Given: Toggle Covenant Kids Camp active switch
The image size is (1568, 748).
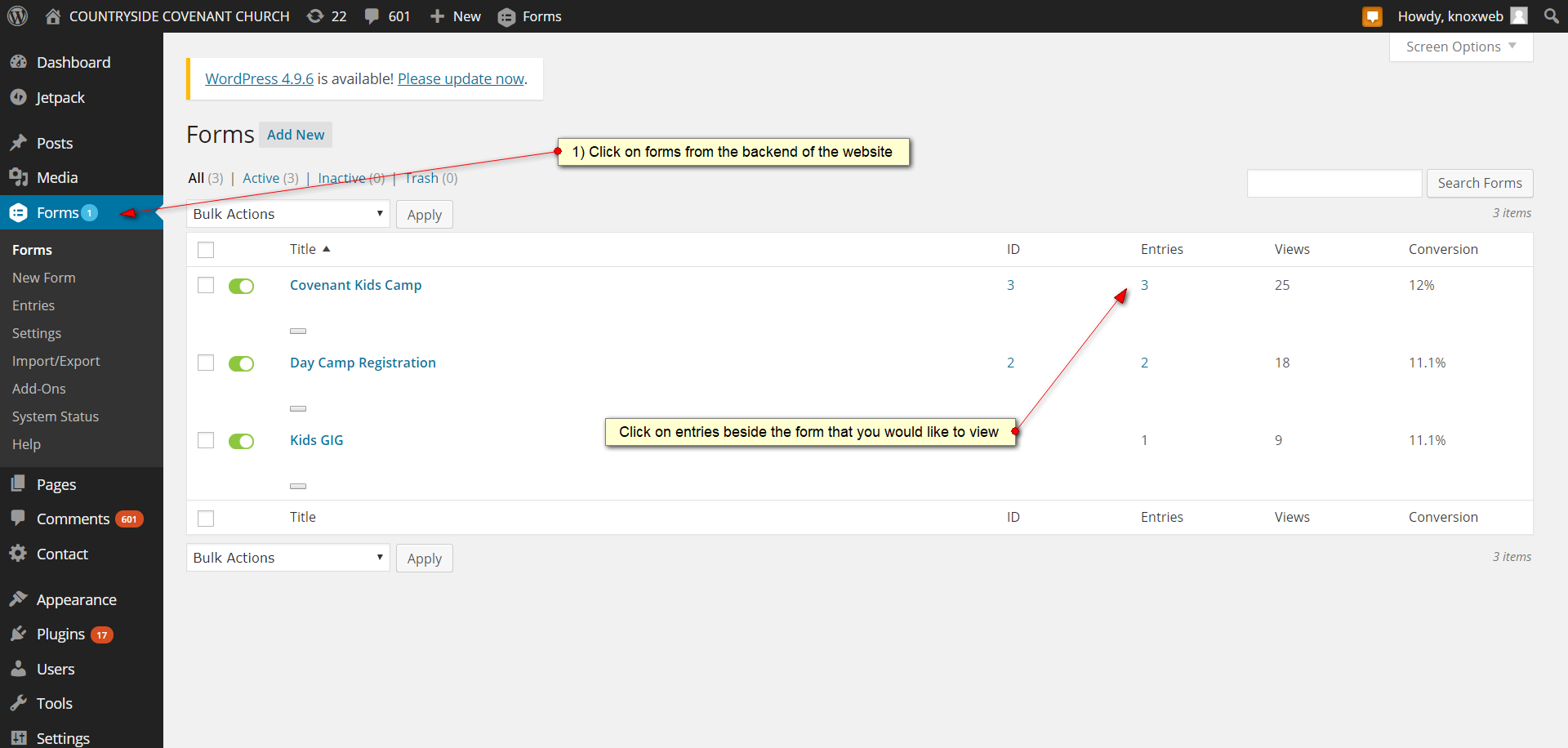Looking at the screenshot, I should tap(241, 286).
